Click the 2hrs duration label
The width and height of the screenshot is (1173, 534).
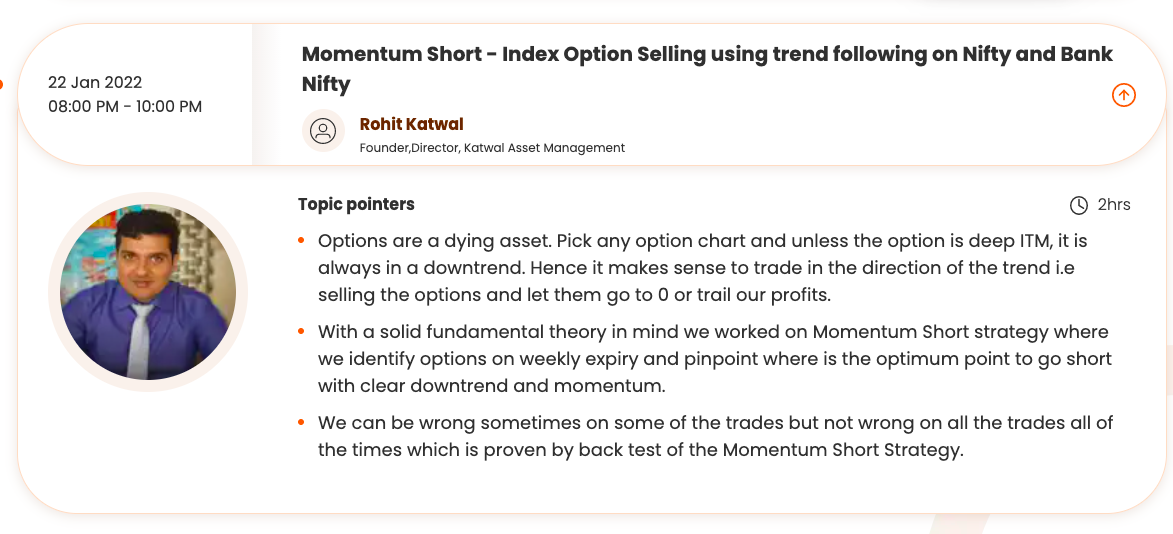click(x=1114, y=205)
